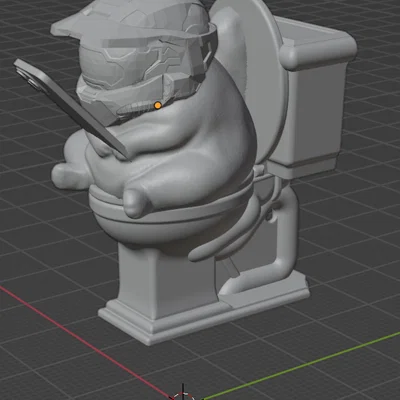Click the orange object origin dot
The height and width of the screenshot is (400, 400).
158,106
